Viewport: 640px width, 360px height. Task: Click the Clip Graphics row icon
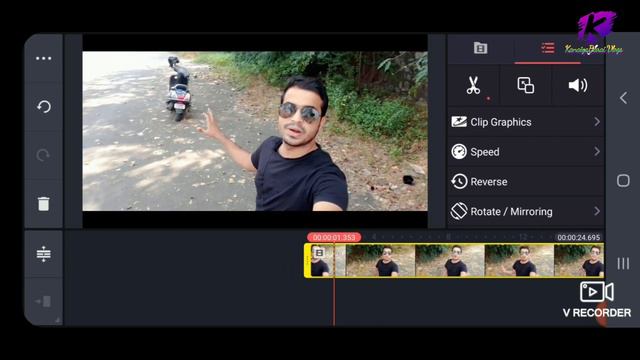459,122
